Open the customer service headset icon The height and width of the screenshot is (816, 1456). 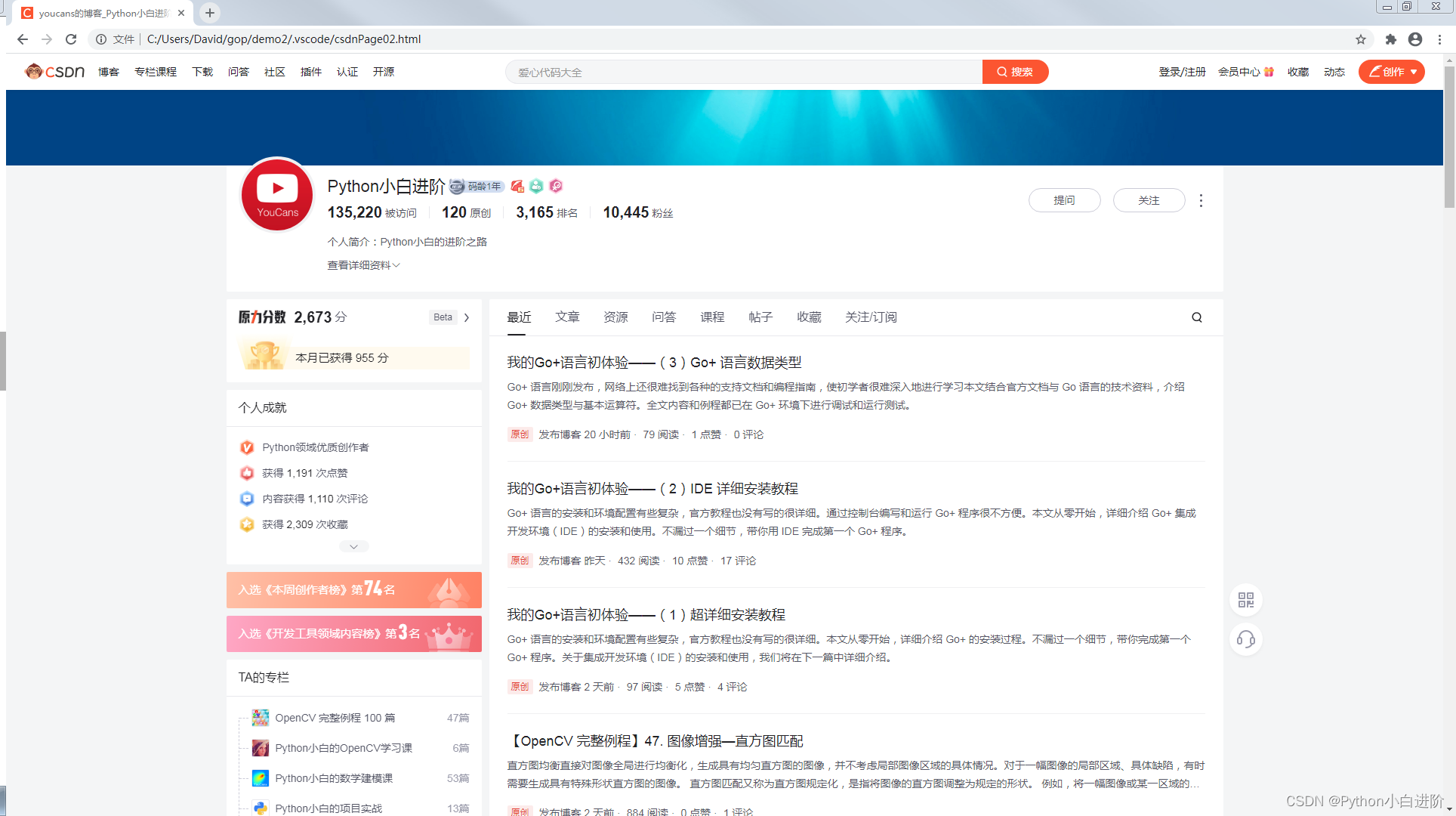point(1245,639)
